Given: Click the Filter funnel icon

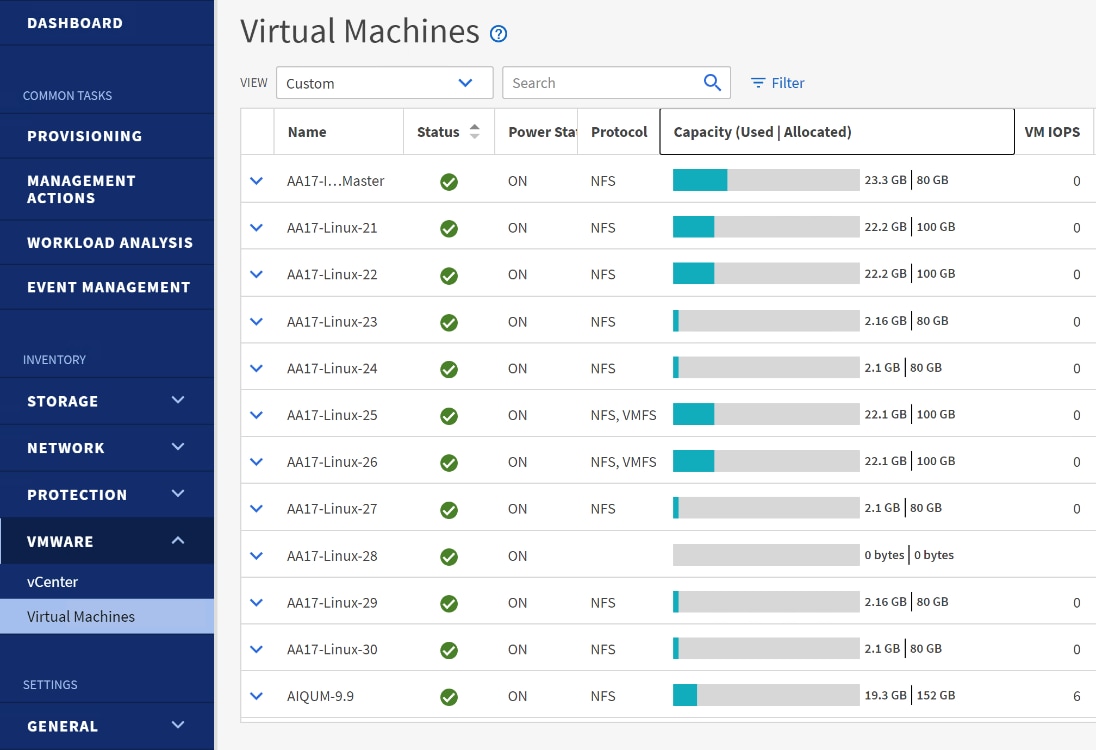Looking at the screenshot, I should 758,83.
